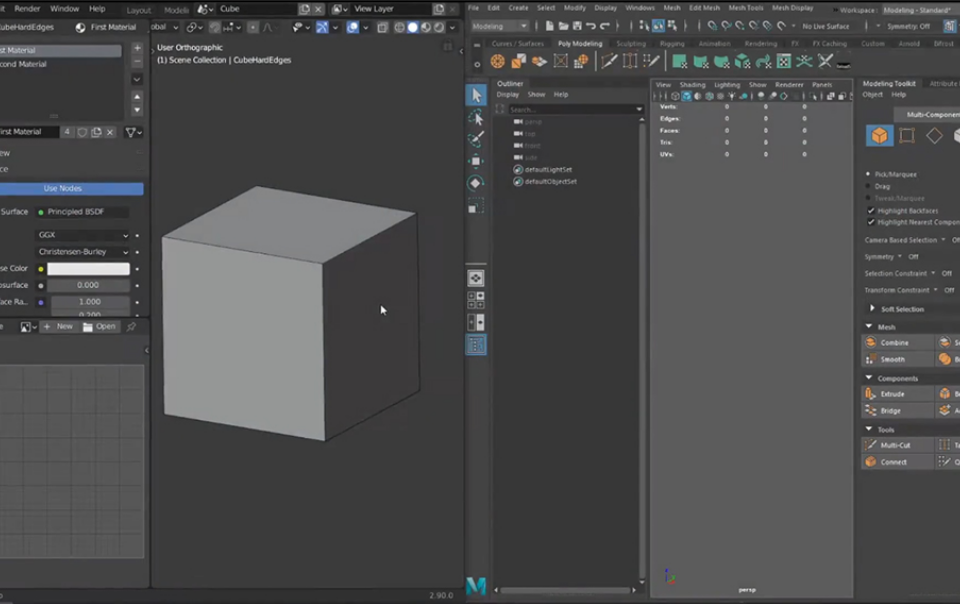Click the Open image button
Screen dimensions: 960x604
coord(99,327)
